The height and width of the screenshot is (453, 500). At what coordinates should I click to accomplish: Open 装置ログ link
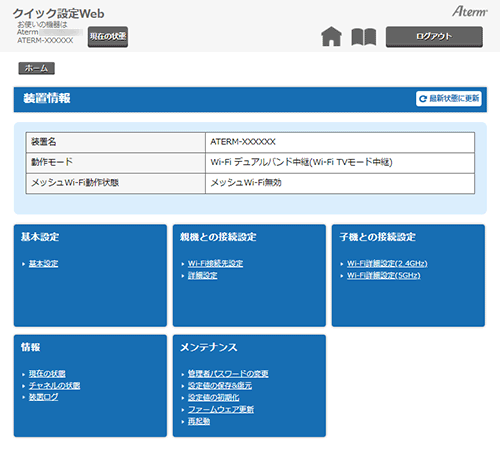[x=43, y=397]
